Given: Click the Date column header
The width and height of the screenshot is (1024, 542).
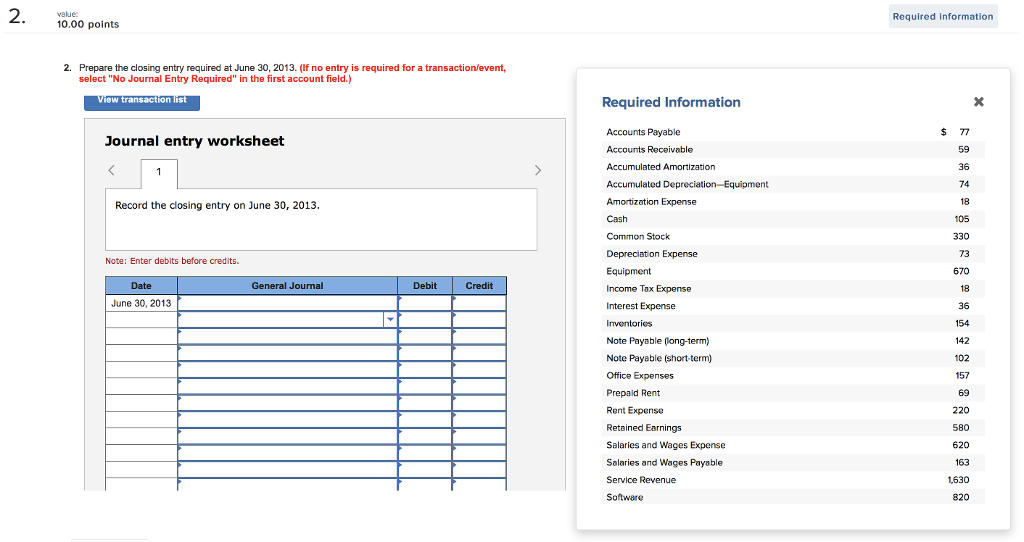Looking at the screenshot, I should coord(141,285).
